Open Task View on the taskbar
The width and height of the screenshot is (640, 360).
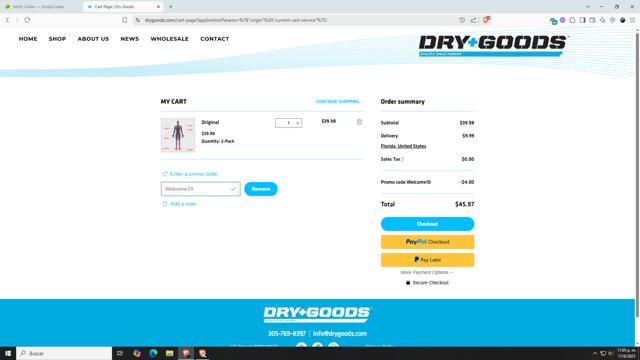[x=120, y=353]
